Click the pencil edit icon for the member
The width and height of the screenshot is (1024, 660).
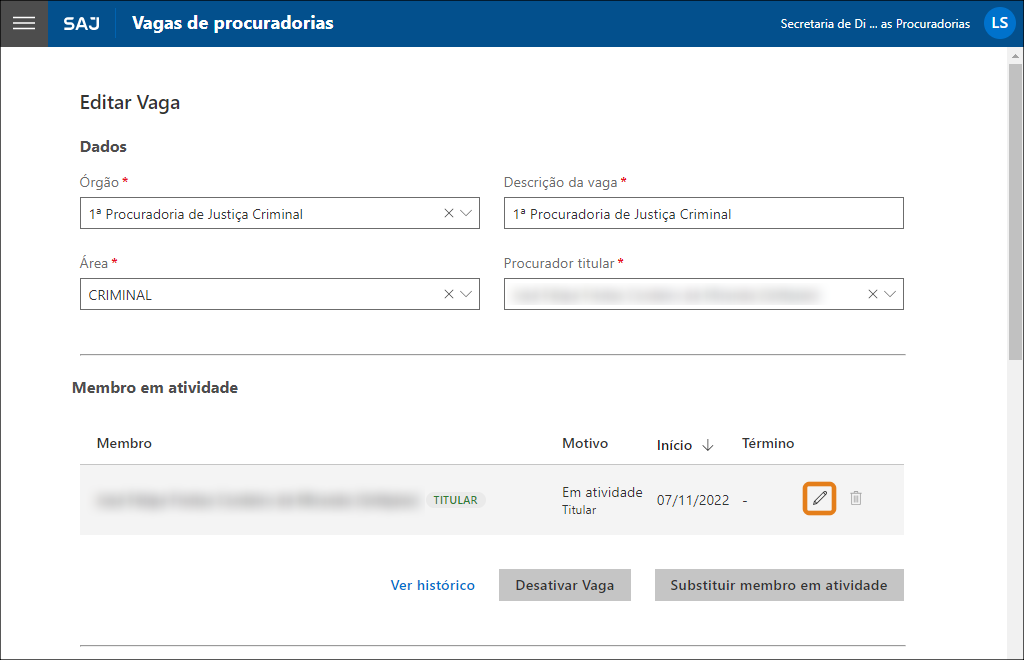pos(819,498)
